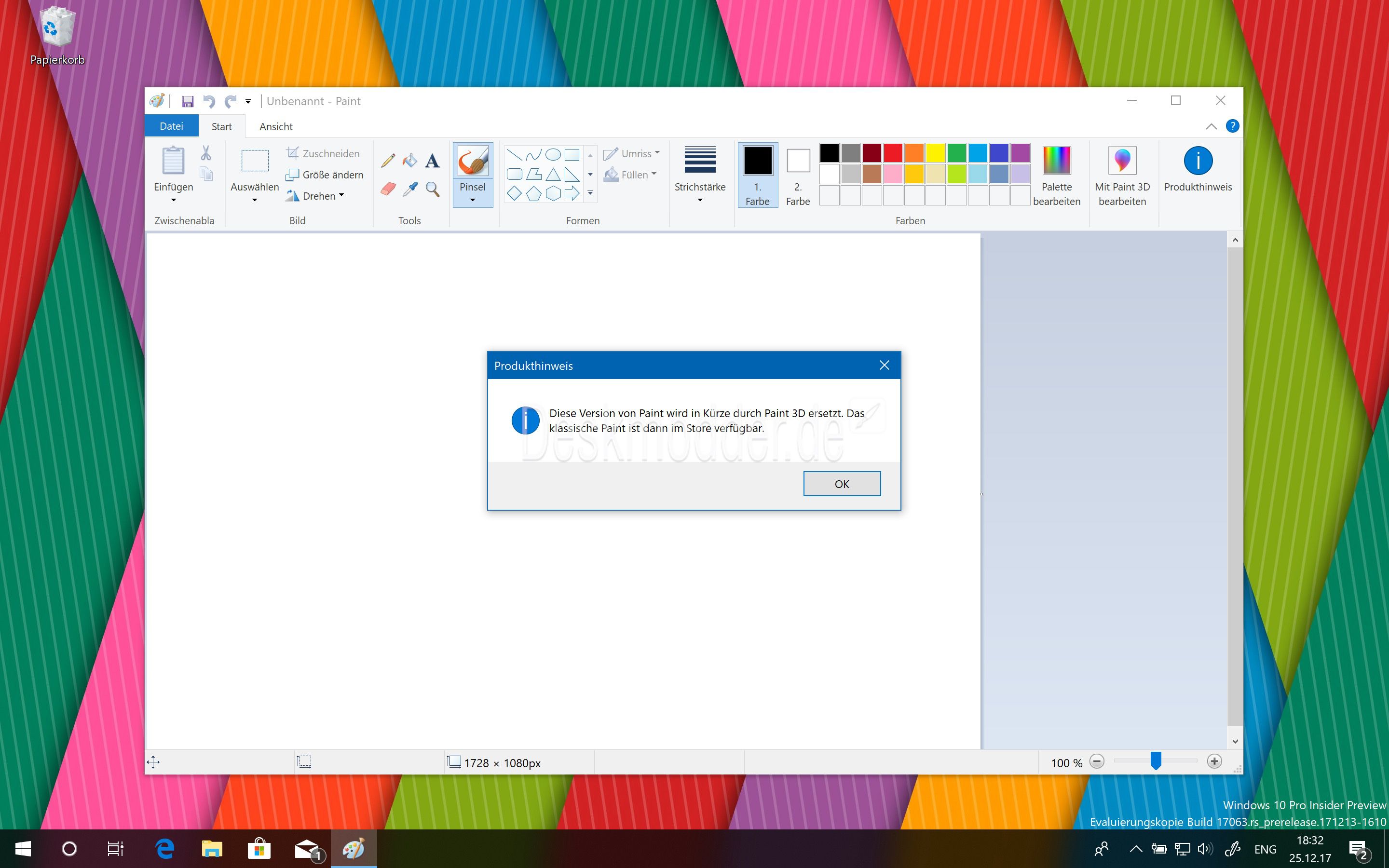This screenshot has height=868, width=1389.
Task: Click the Produkthinweis info icon in ribbon
Action: [1198, 161]
